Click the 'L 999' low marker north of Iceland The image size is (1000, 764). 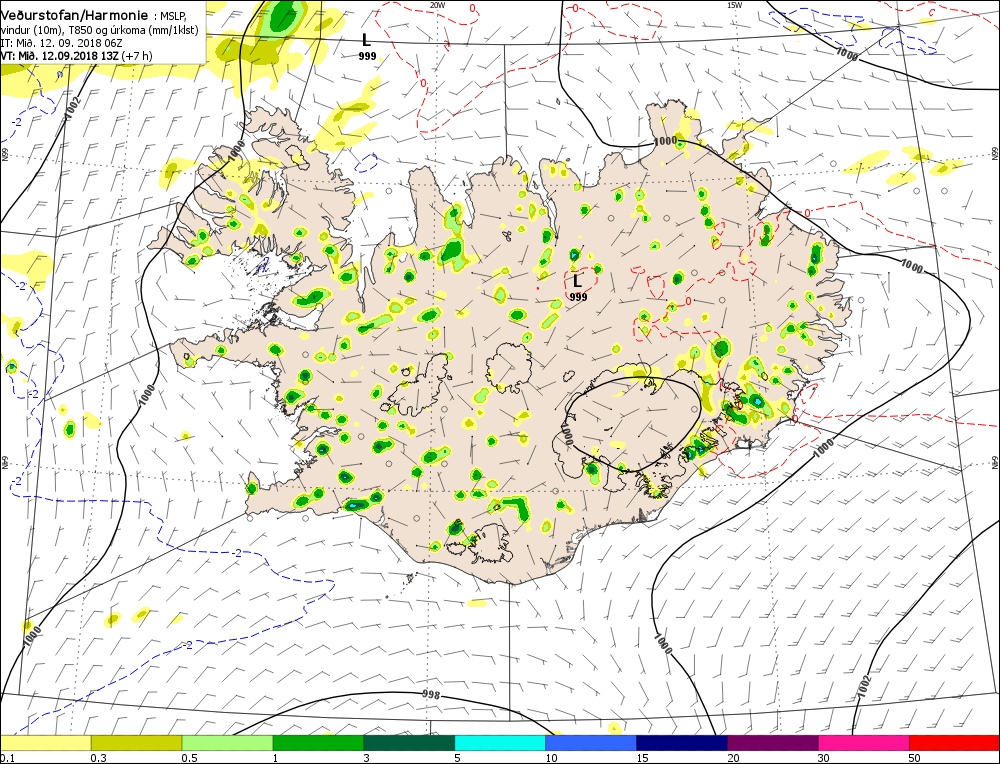(x=366, y=46)
